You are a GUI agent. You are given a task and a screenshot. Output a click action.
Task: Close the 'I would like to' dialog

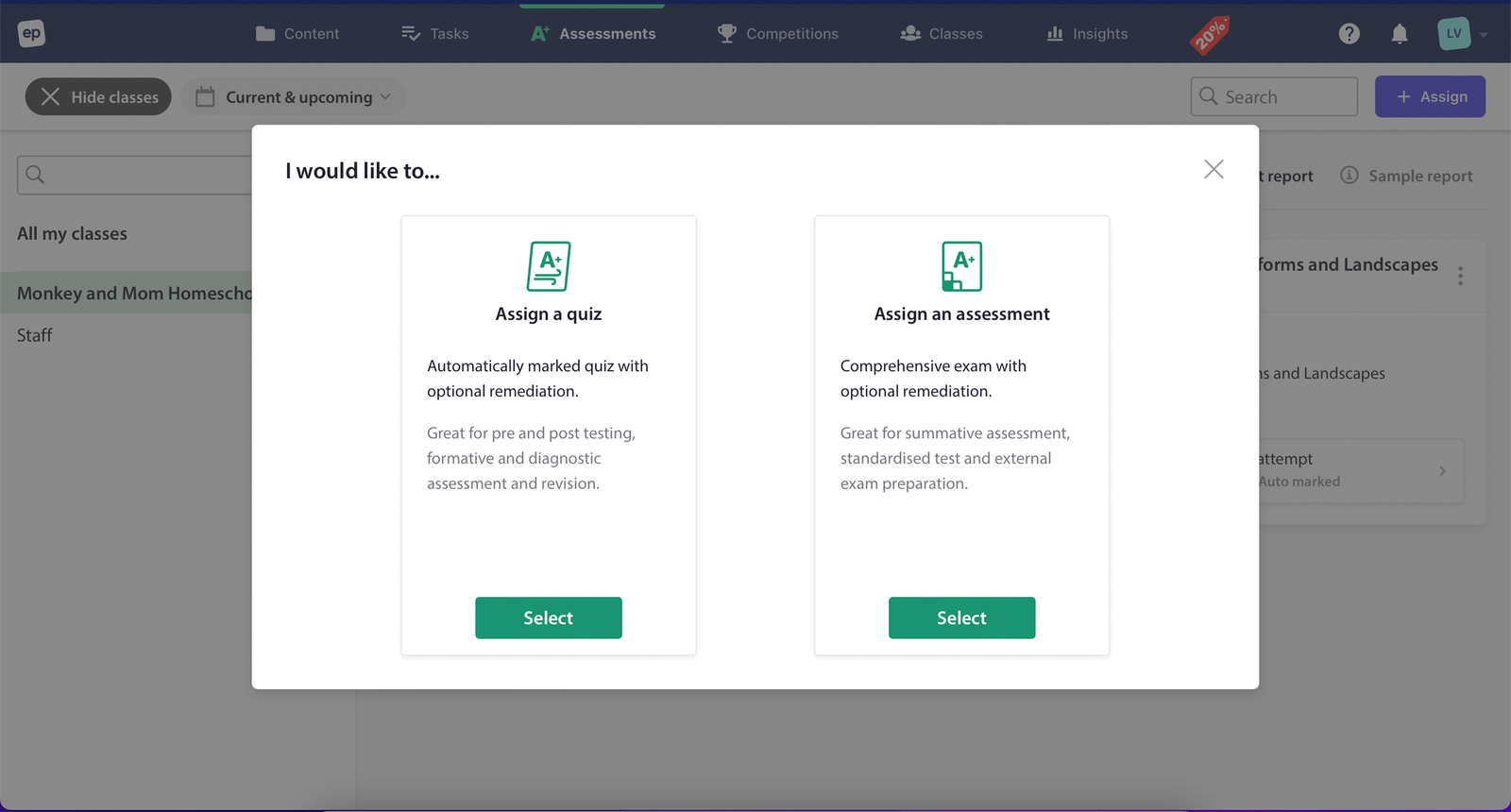[x=1214, y=169]
